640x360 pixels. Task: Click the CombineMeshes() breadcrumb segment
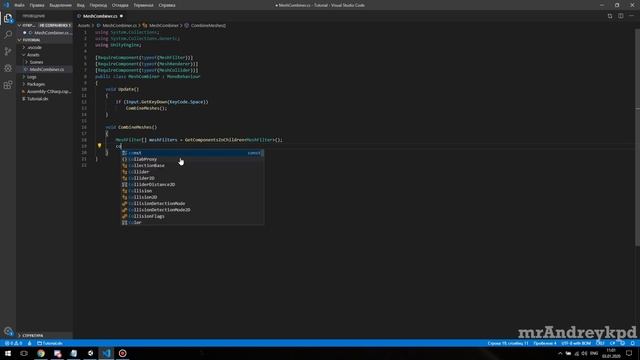click(208, 25)
